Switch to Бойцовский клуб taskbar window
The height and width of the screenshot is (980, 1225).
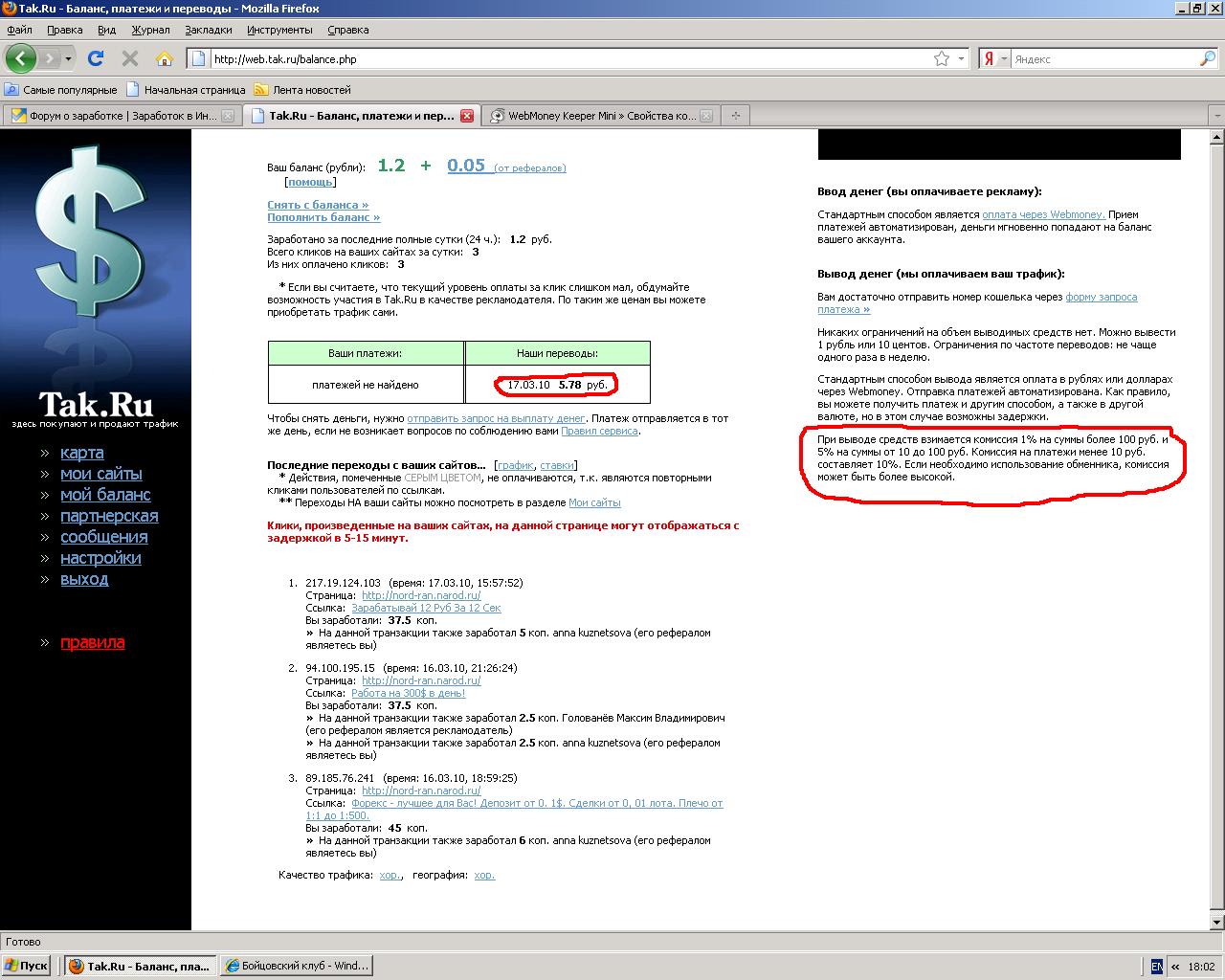[296, 966]
